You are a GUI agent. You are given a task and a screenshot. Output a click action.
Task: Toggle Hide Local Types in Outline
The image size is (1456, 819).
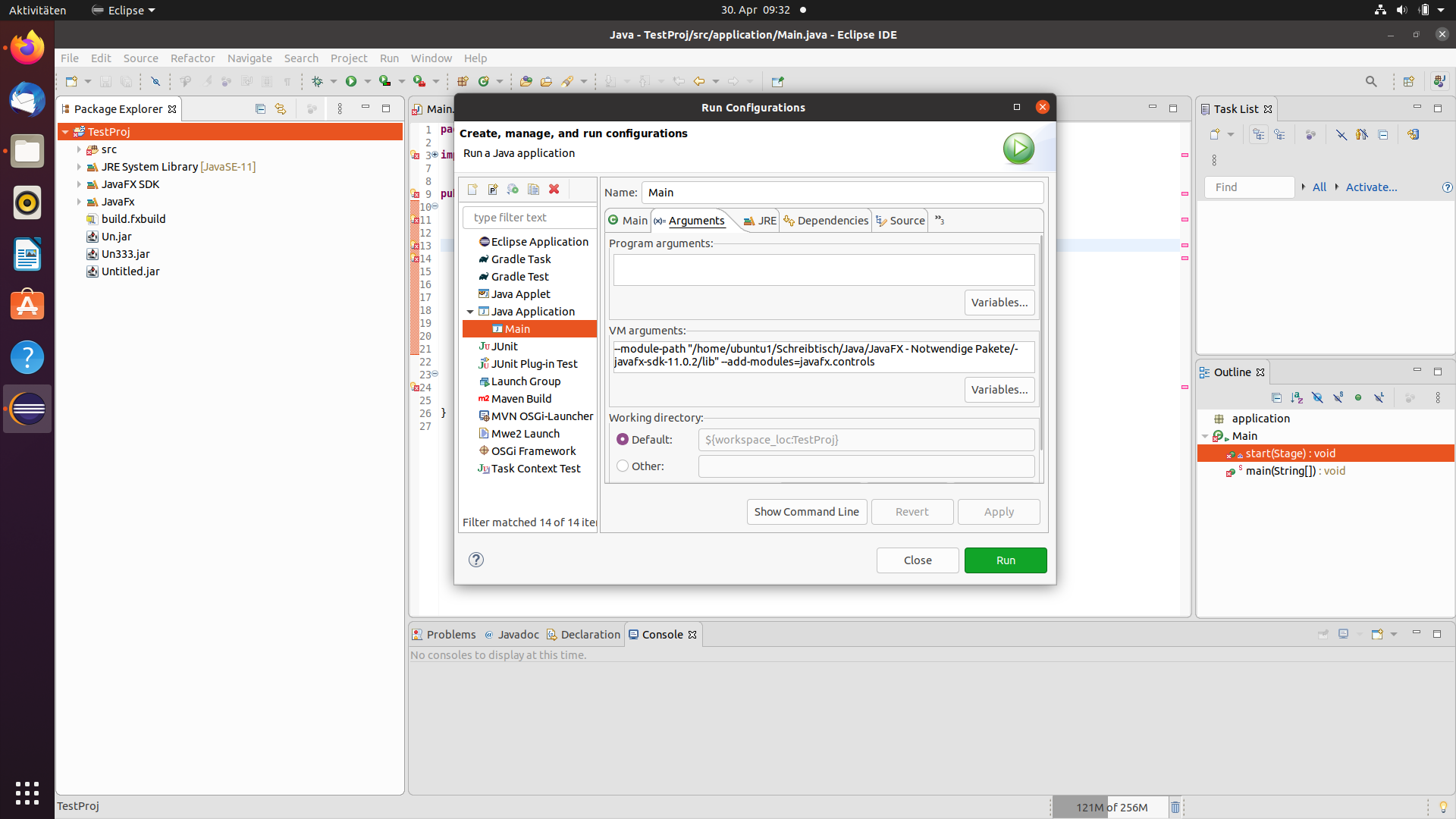coord(1379,397)
